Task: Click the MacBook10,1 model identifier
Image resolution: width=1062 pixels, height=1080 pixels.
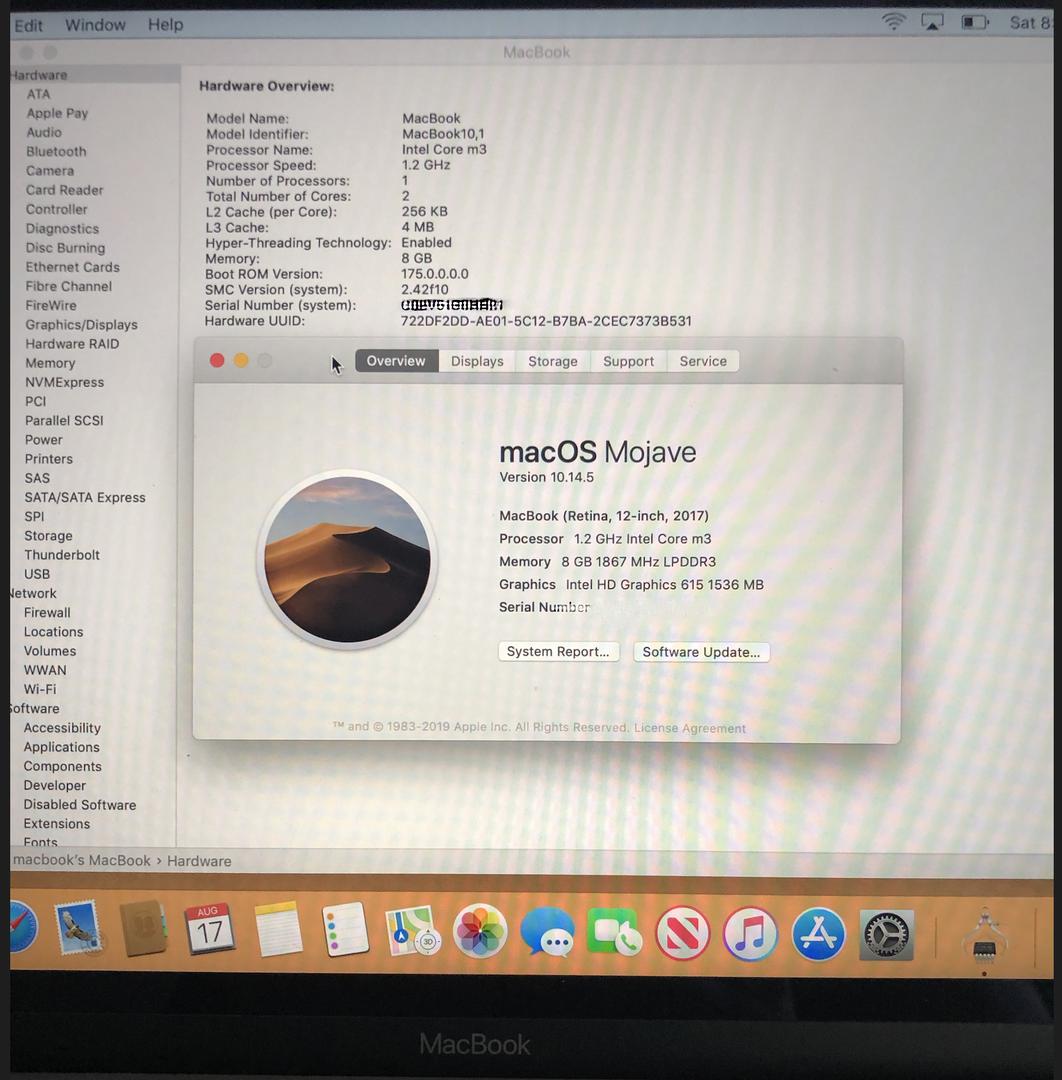Action: (444, 134)
